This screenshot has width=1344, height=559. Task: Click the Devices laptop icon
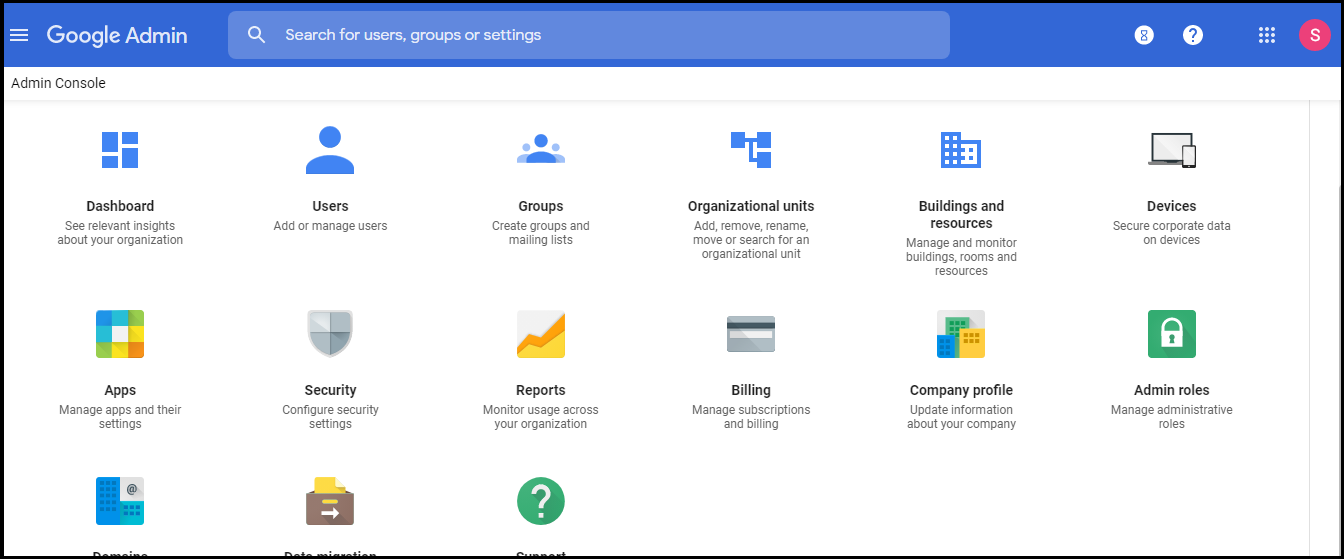click(1171, 150)
